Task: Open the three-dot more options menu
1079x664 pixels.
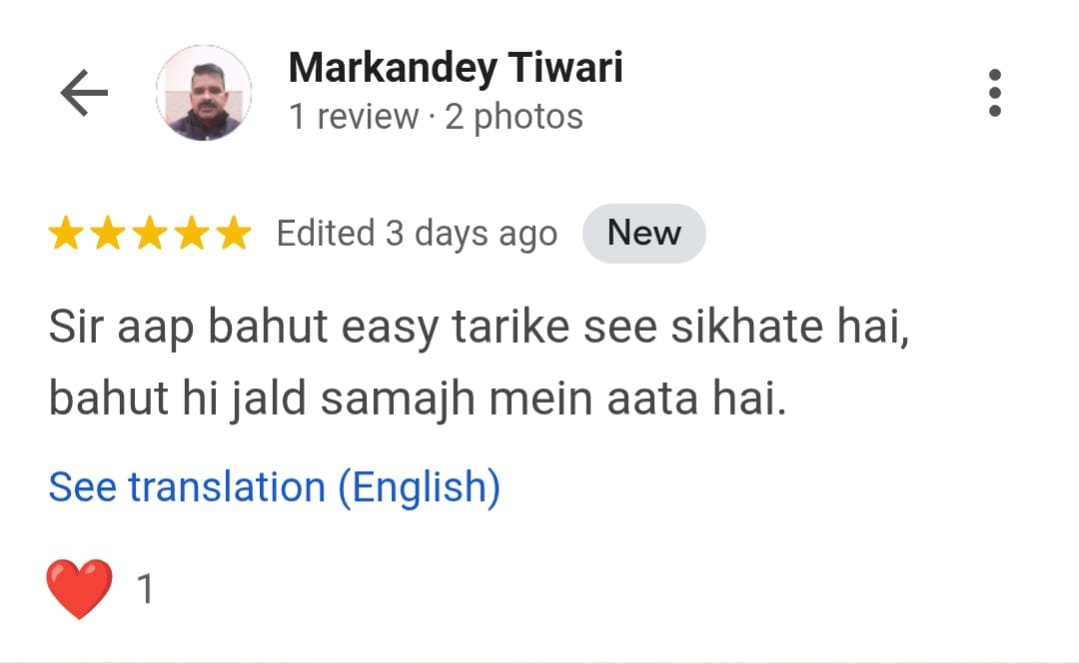Action: click(994, 93)
